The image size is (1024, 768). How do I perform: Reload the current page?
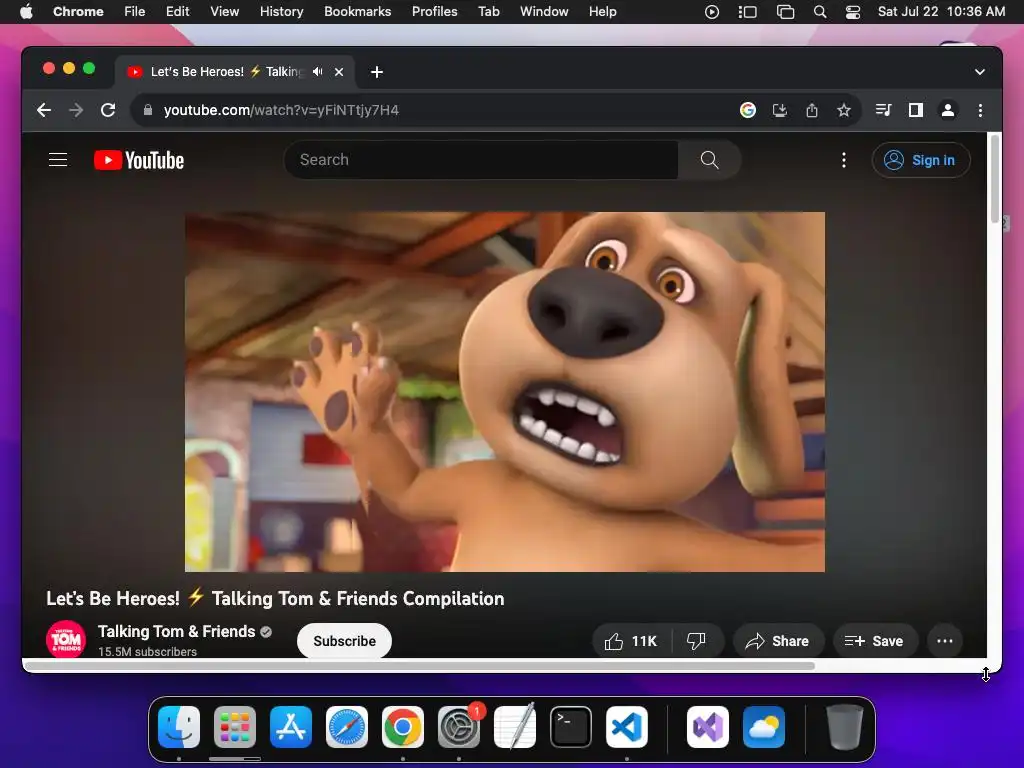tap(108, 110)
